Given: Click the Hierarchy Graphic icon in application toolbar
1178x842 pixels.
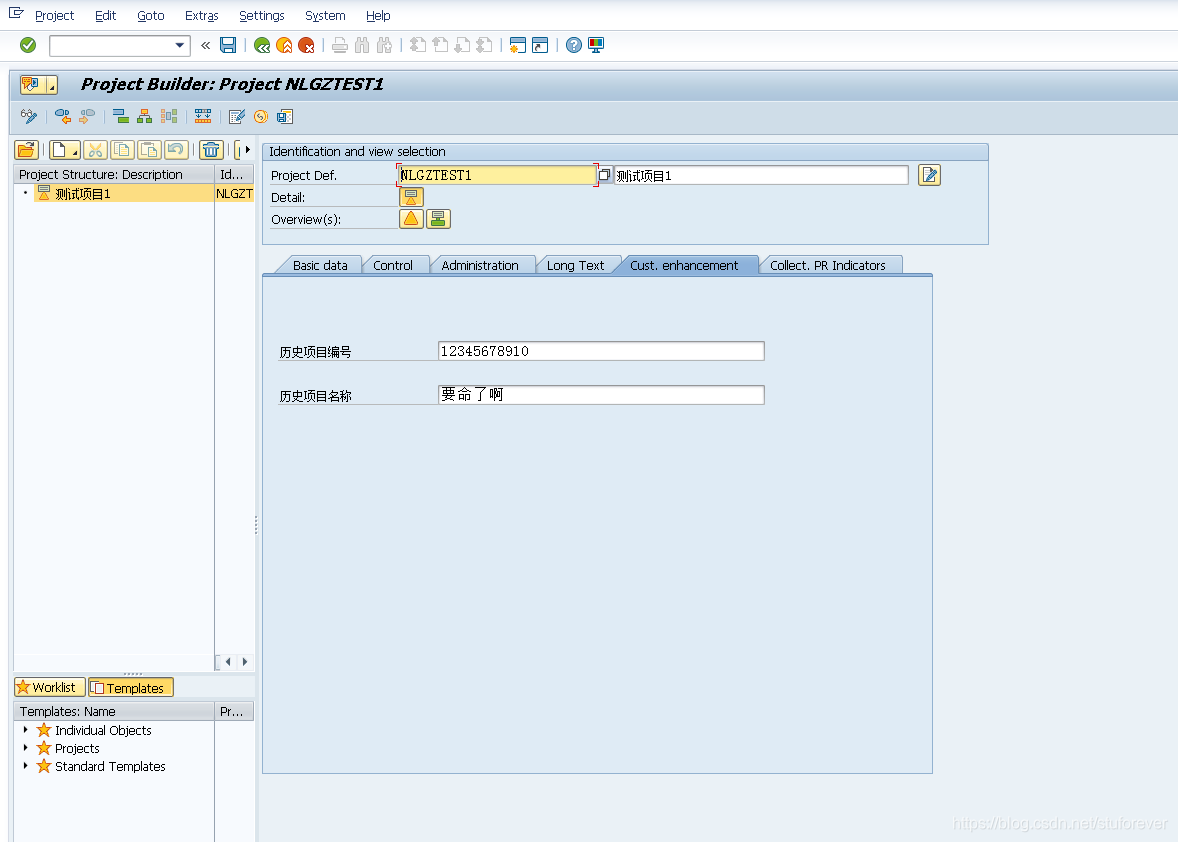Looking at the screenshot, I should [x=144, y=116].
